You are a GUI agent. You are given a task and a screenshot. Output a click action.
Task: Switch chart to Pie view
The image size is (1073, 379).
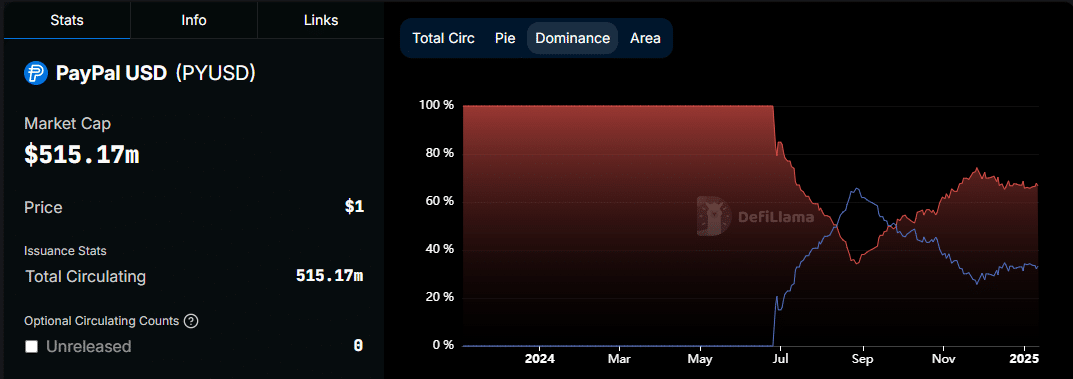[505, 38]
